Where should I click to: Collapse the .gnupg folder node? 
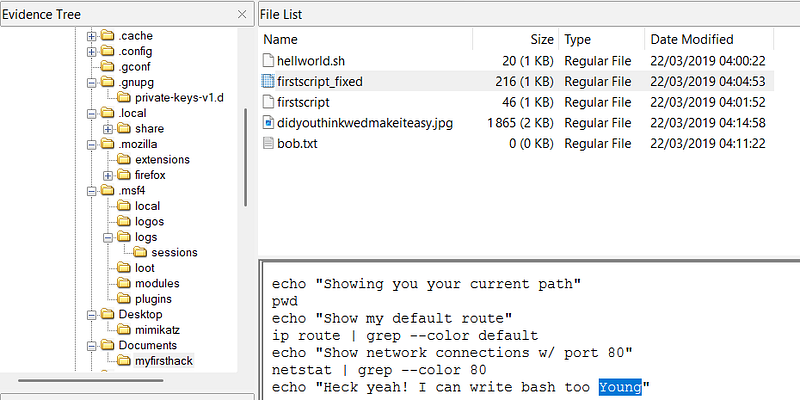[92, 83]
